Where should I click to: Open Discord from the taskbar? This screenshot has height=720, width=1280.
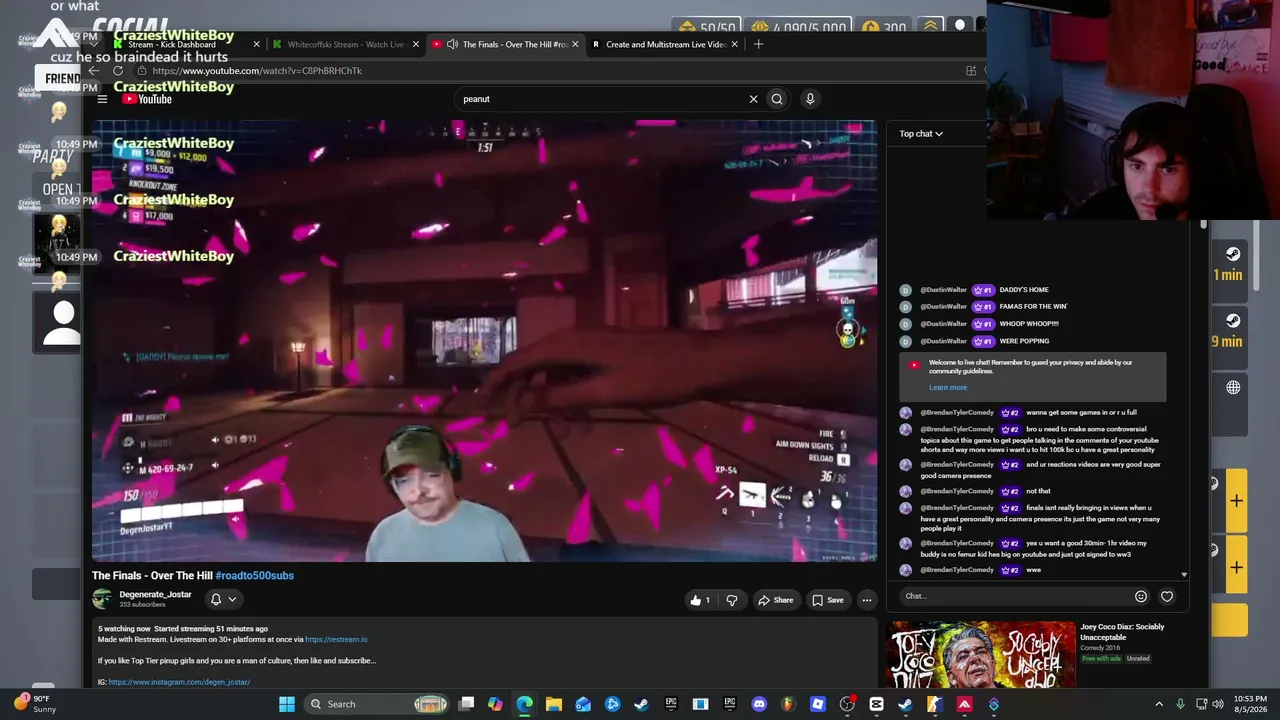pos(759,704)
